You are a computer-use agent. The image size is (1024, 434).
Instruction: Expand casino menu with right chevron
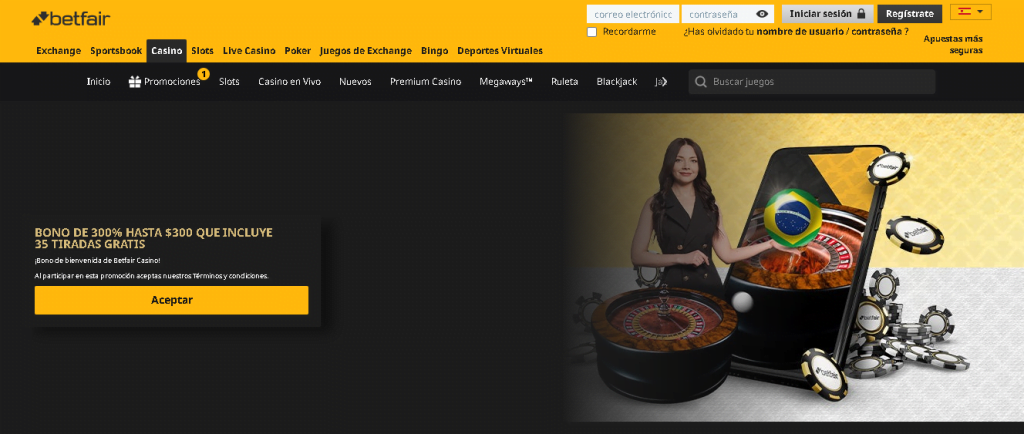pyautogui.click(x=664, y=82)
